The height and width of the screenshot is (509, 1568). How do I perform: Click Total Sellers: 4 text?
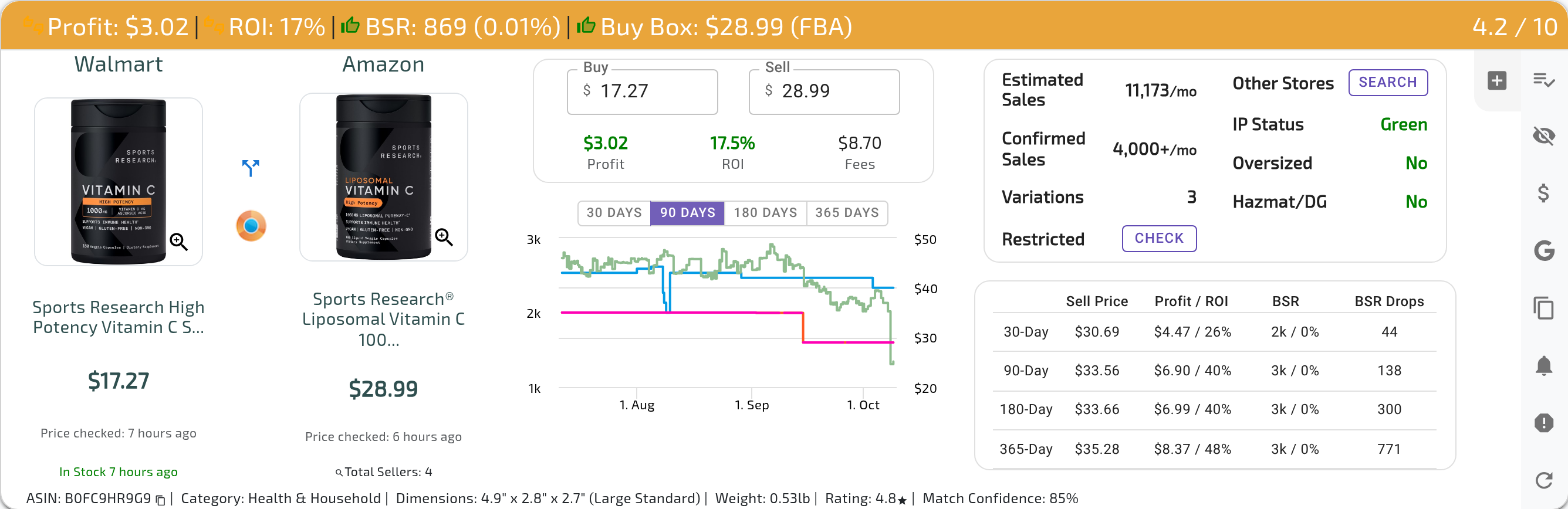(388, 472)
